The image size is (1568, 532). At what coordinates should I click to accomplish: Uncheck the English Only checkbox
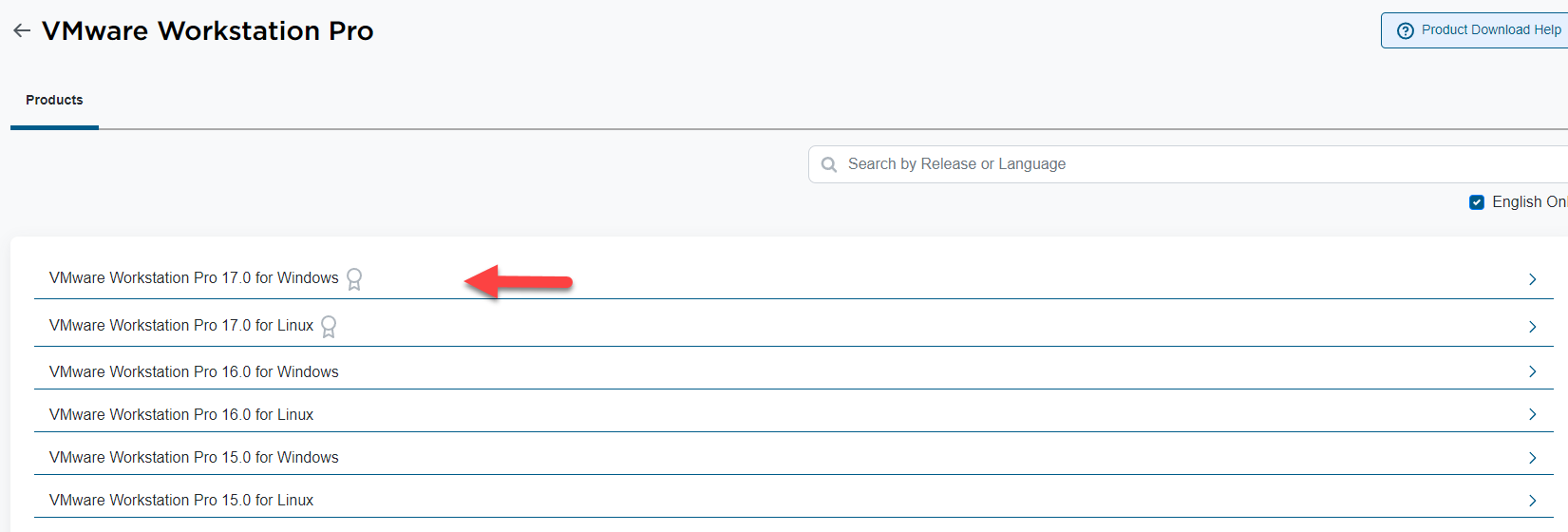pyautogui.click(x=1477, y=202)
